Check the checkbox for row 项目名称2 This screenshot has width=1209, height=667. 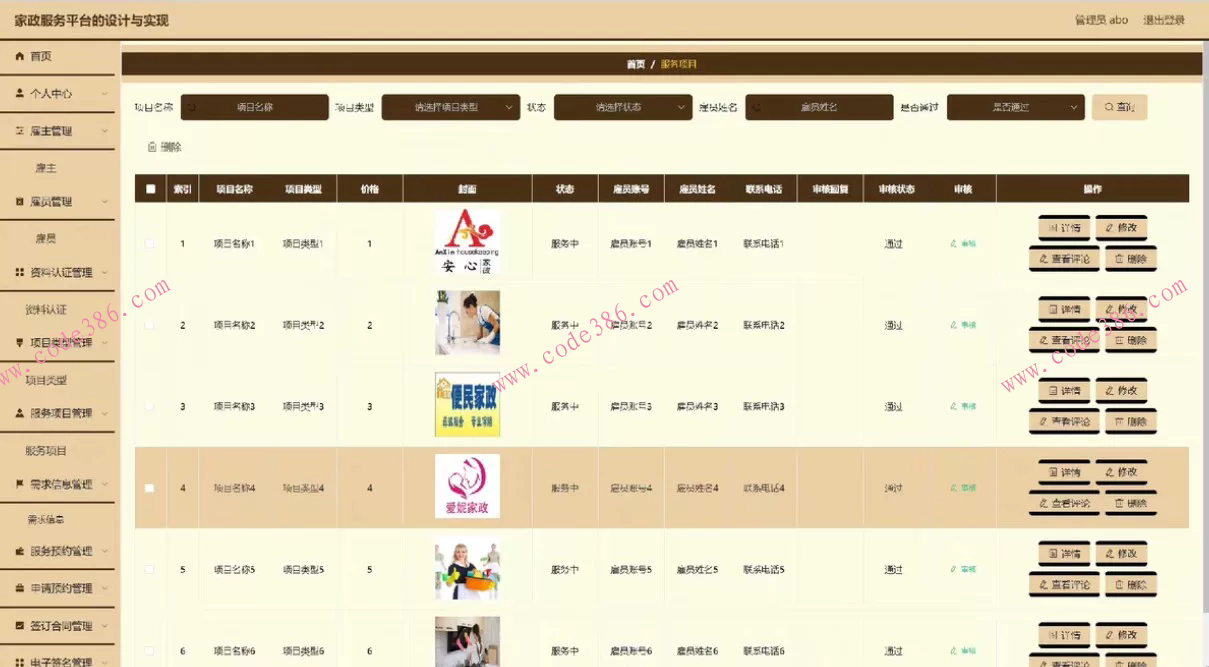click(151, 325)
